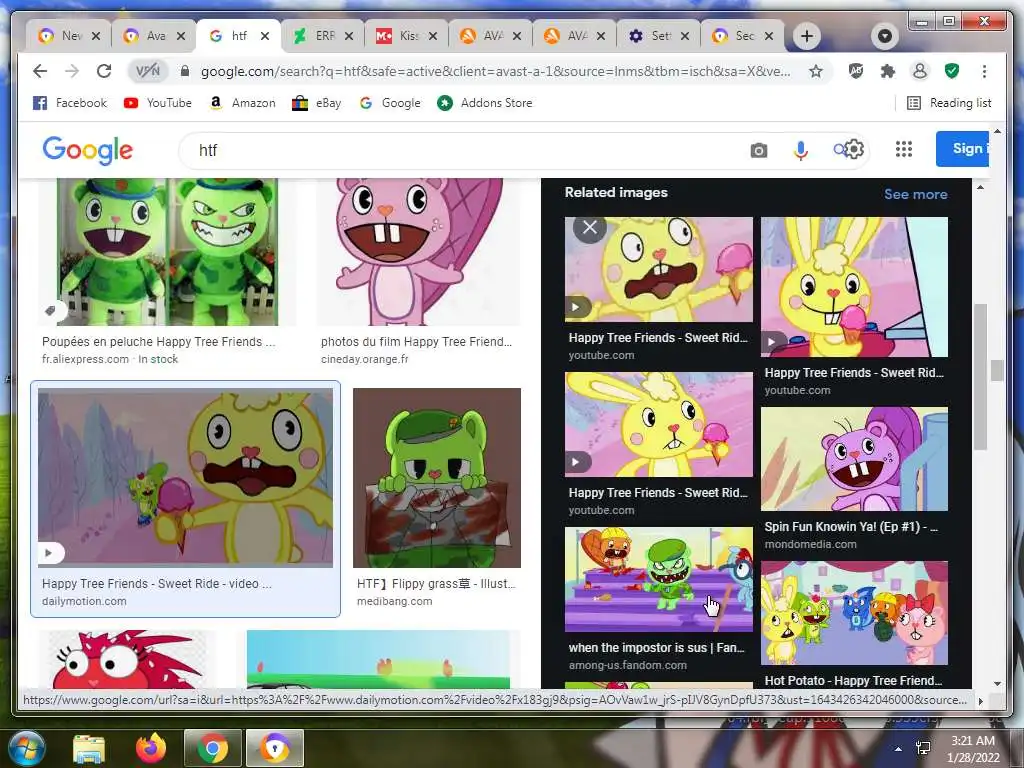Open the eBay bookmark

[x=317, y=103]
